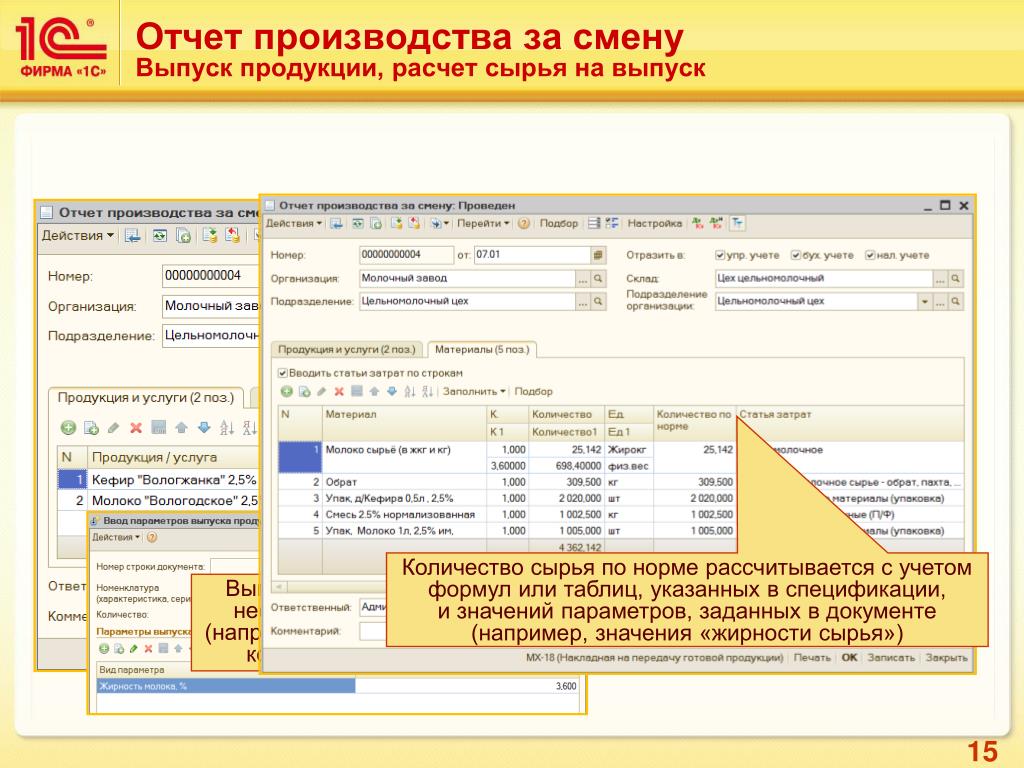
Task: Sort descending using the icon in Материалы toolbar
Action: (427, 391)
